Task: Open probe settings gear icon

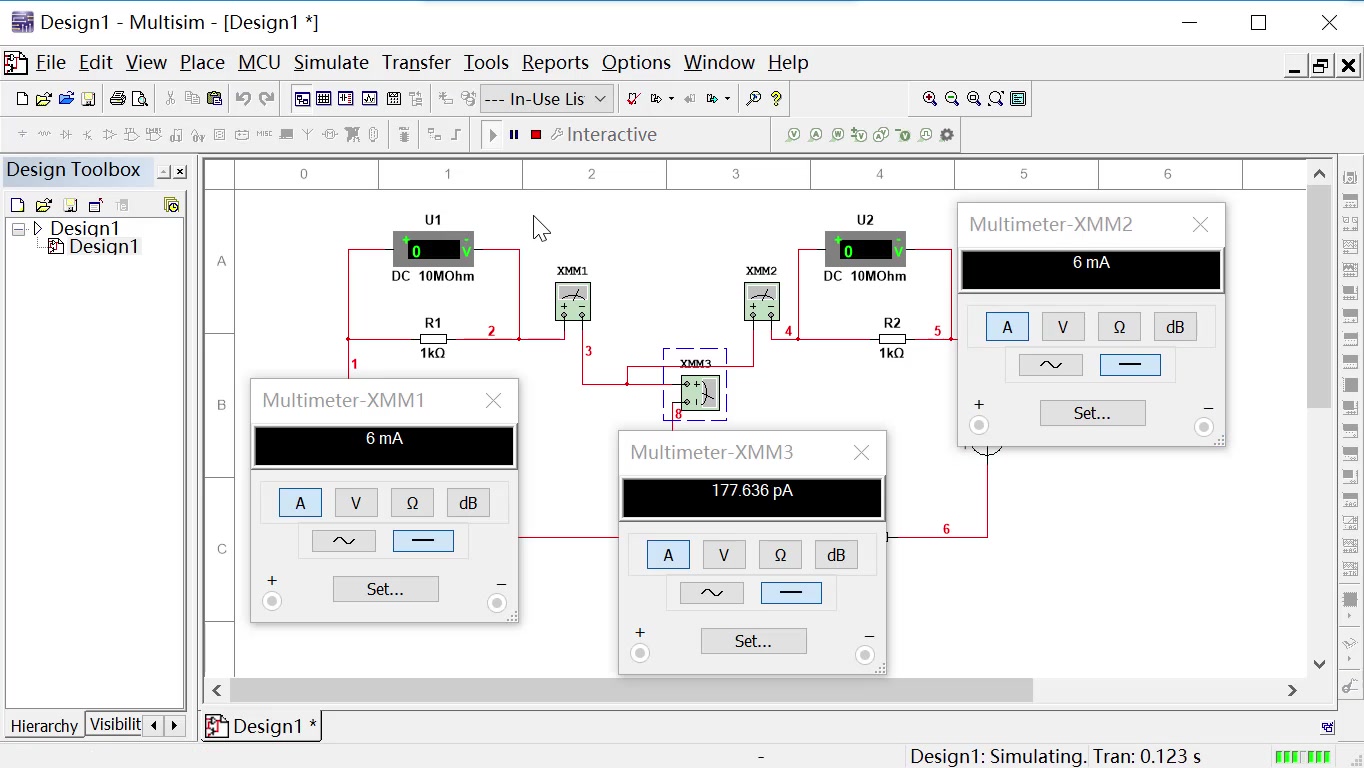Action: click(946, 135)
